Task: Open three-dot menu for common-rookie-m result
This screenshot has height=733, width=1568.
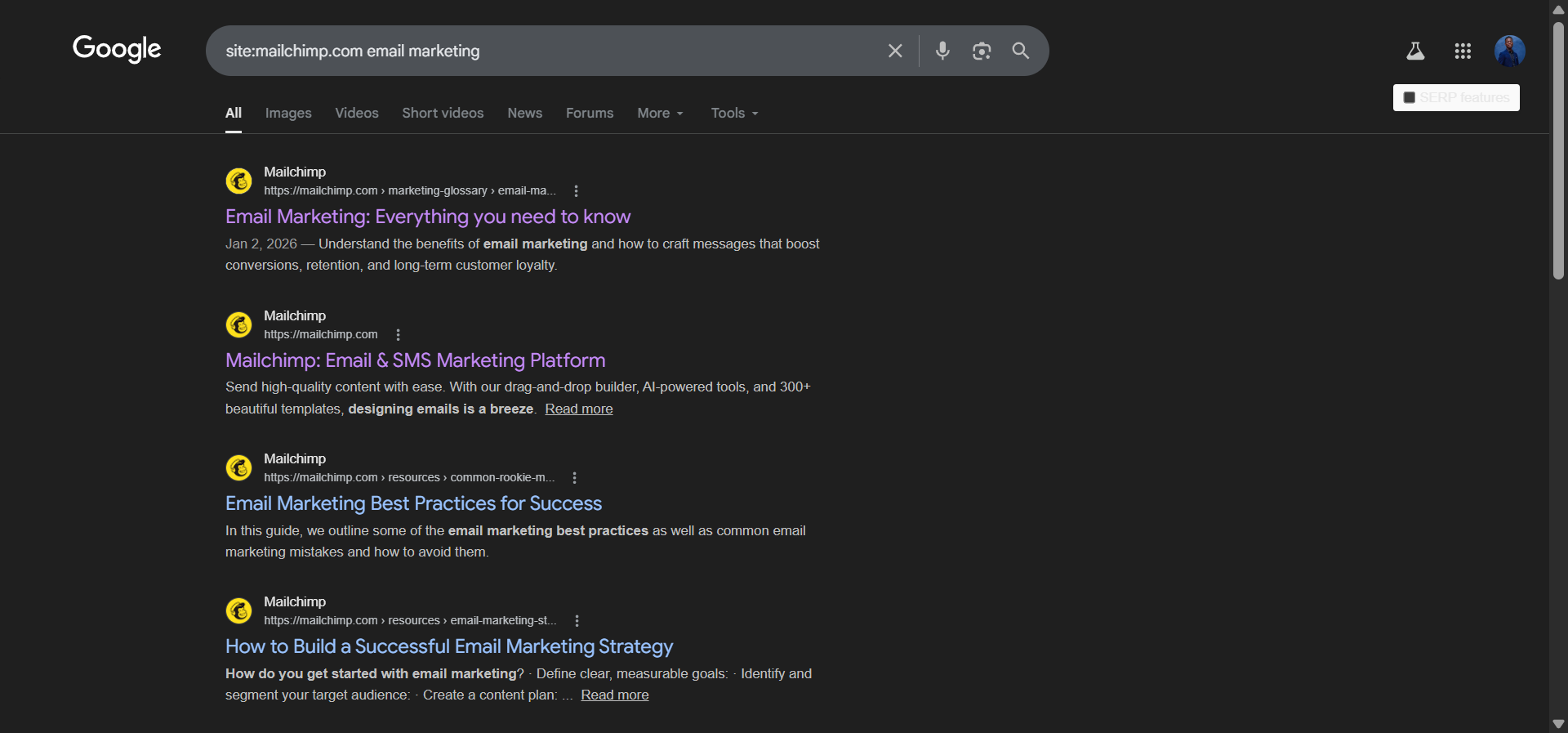Action: pyautogui.click(x=575, y=477)
